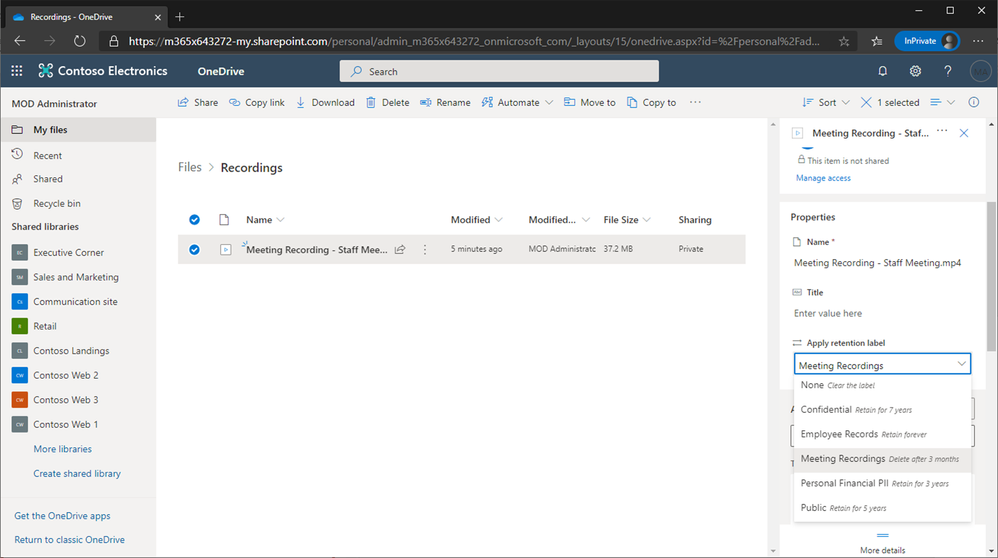Screen dimensions: 998x558
Task: Click the Share toolbar command
Action: click(x=198, y=102)
